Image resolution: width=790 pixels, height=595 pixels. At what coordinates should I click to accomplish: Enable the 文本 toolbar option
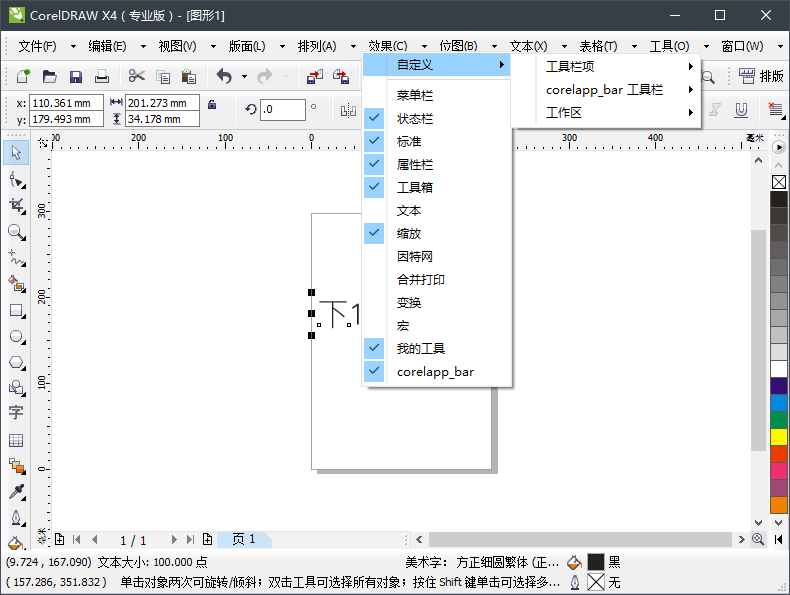click(x=409, y=210)
